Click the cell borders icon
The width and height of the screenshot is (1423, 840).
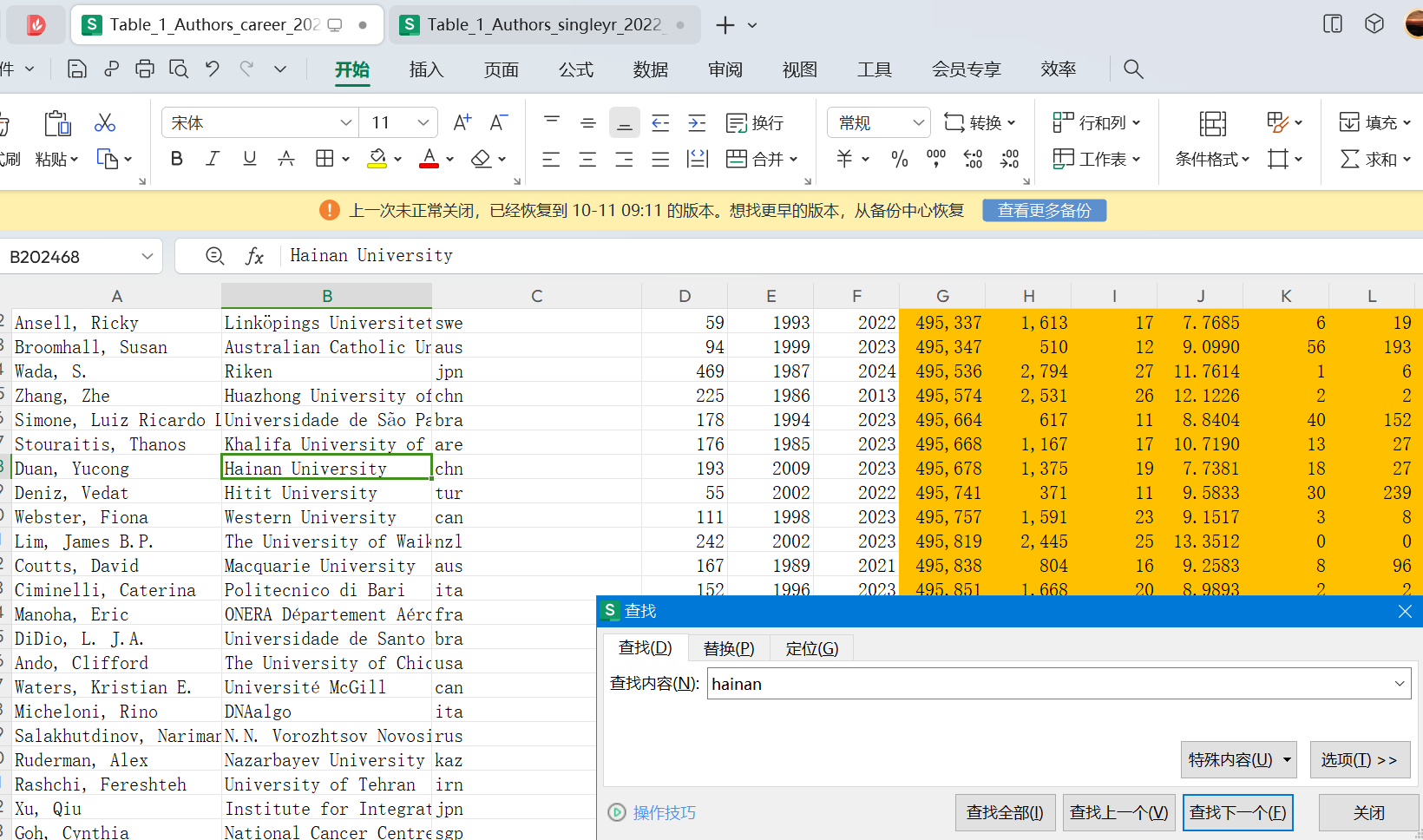point(325,159)
